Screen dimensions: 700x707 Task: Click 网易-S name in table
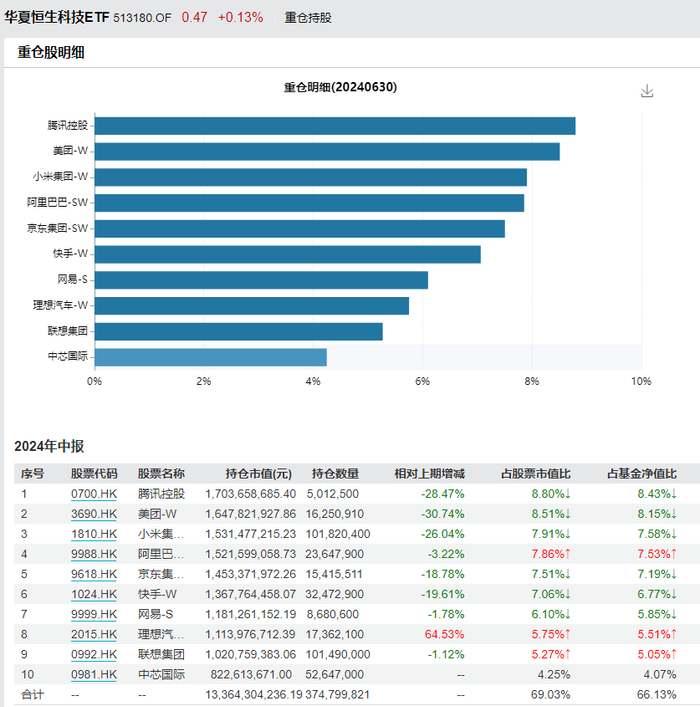click(x=155, y=614)
